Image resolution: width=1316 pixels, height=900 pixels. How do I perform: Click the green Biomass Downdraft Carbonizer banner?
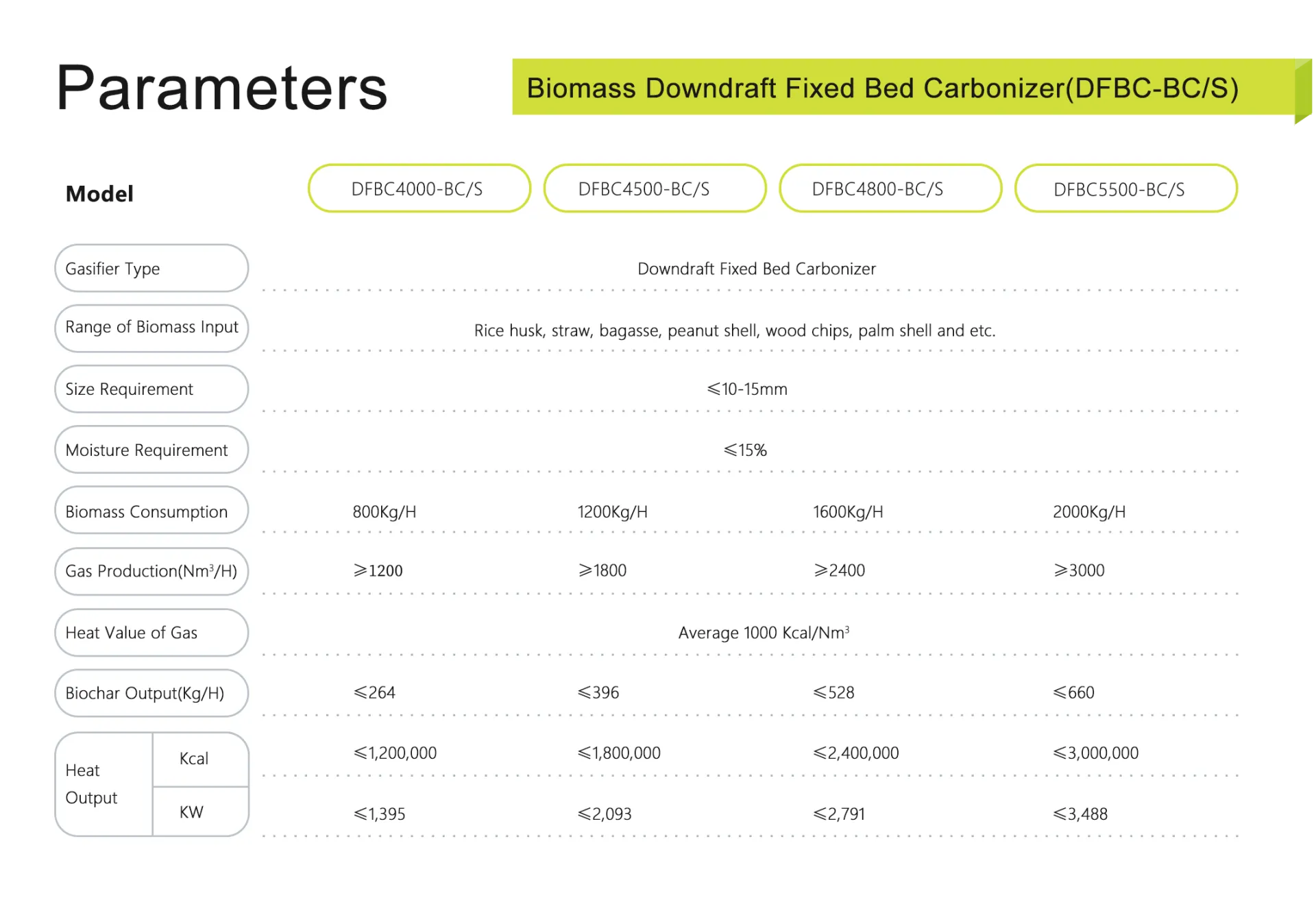click(881, 88)
